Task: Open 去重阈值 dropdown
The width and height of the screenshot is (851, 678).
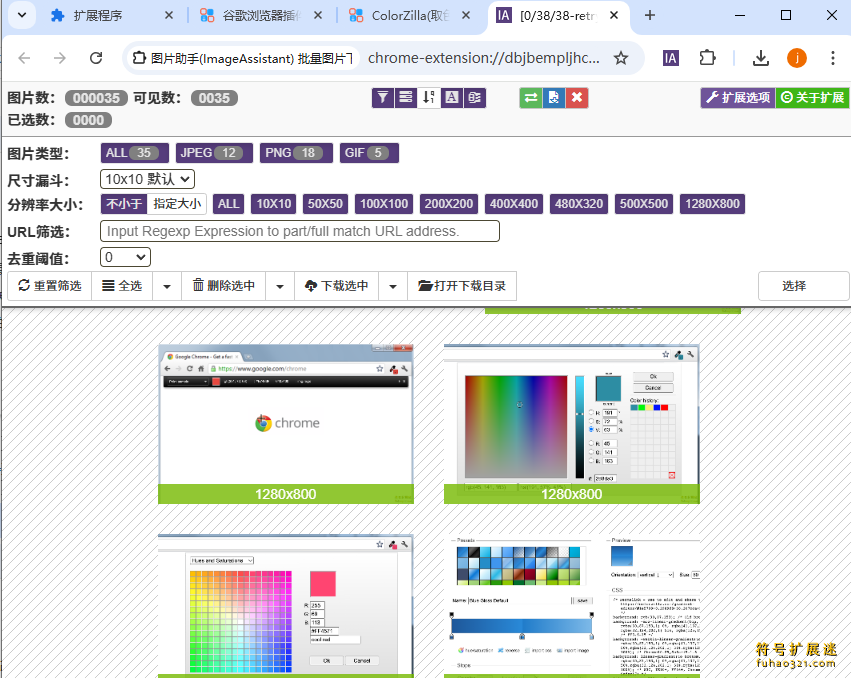Action: pyautogui.click(x=125, y=257)
